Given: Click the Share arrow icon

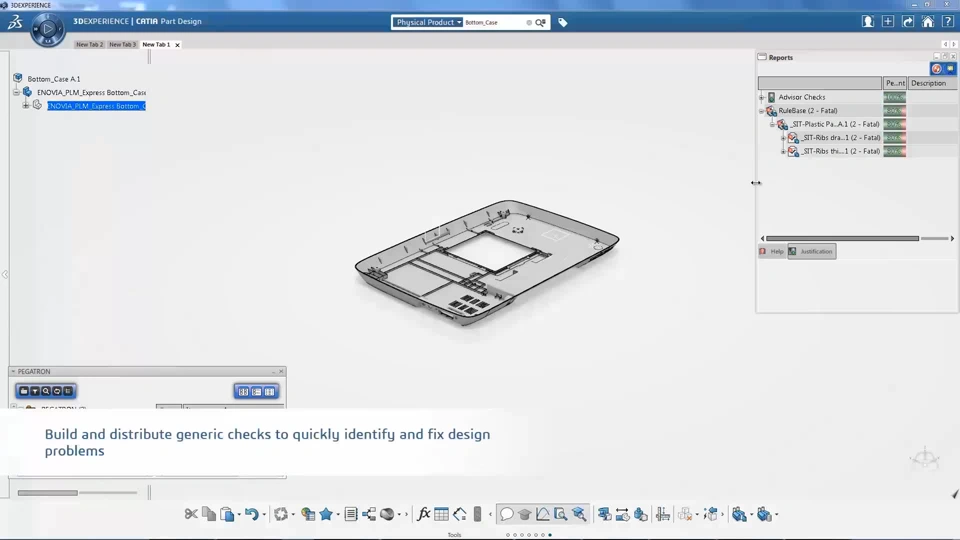Looking at the screenshot, I should [x=908, y=21].
